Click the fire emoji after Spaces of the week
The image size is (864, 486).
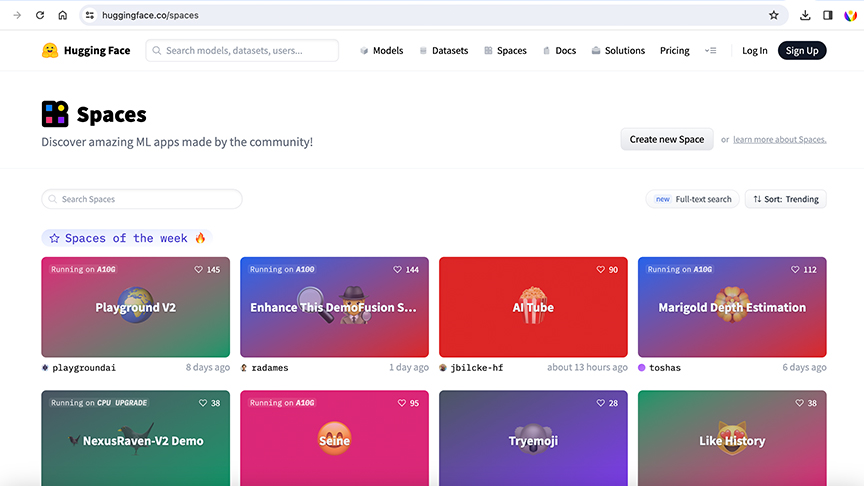point(200,238)
